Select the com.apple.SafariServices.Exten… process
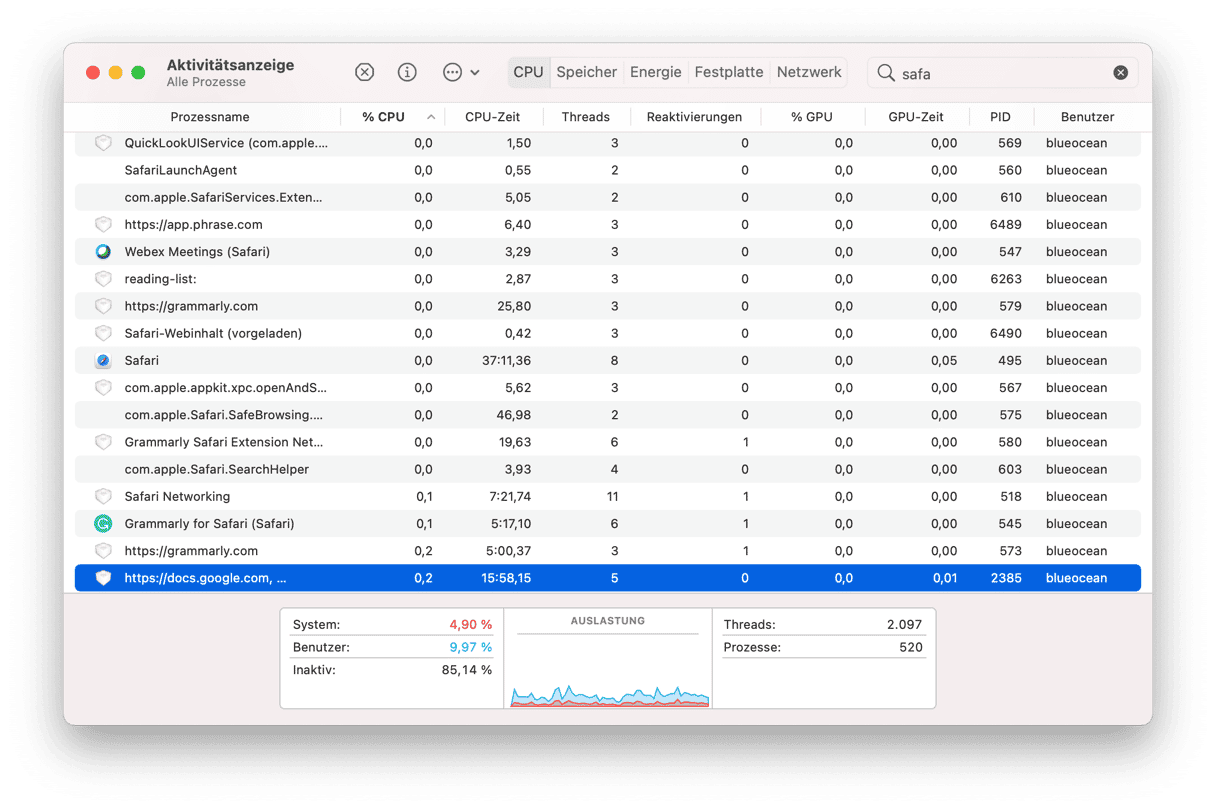1216x809 pixels. click(223, 197)
